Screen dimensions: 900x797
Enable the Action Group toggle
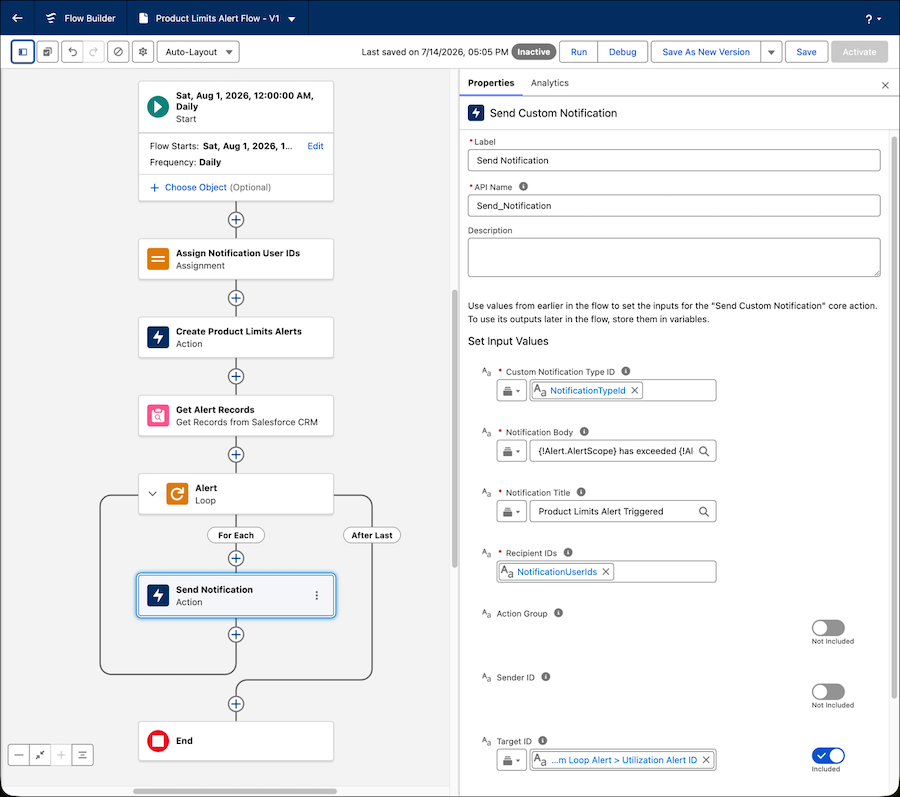[828, 628]
